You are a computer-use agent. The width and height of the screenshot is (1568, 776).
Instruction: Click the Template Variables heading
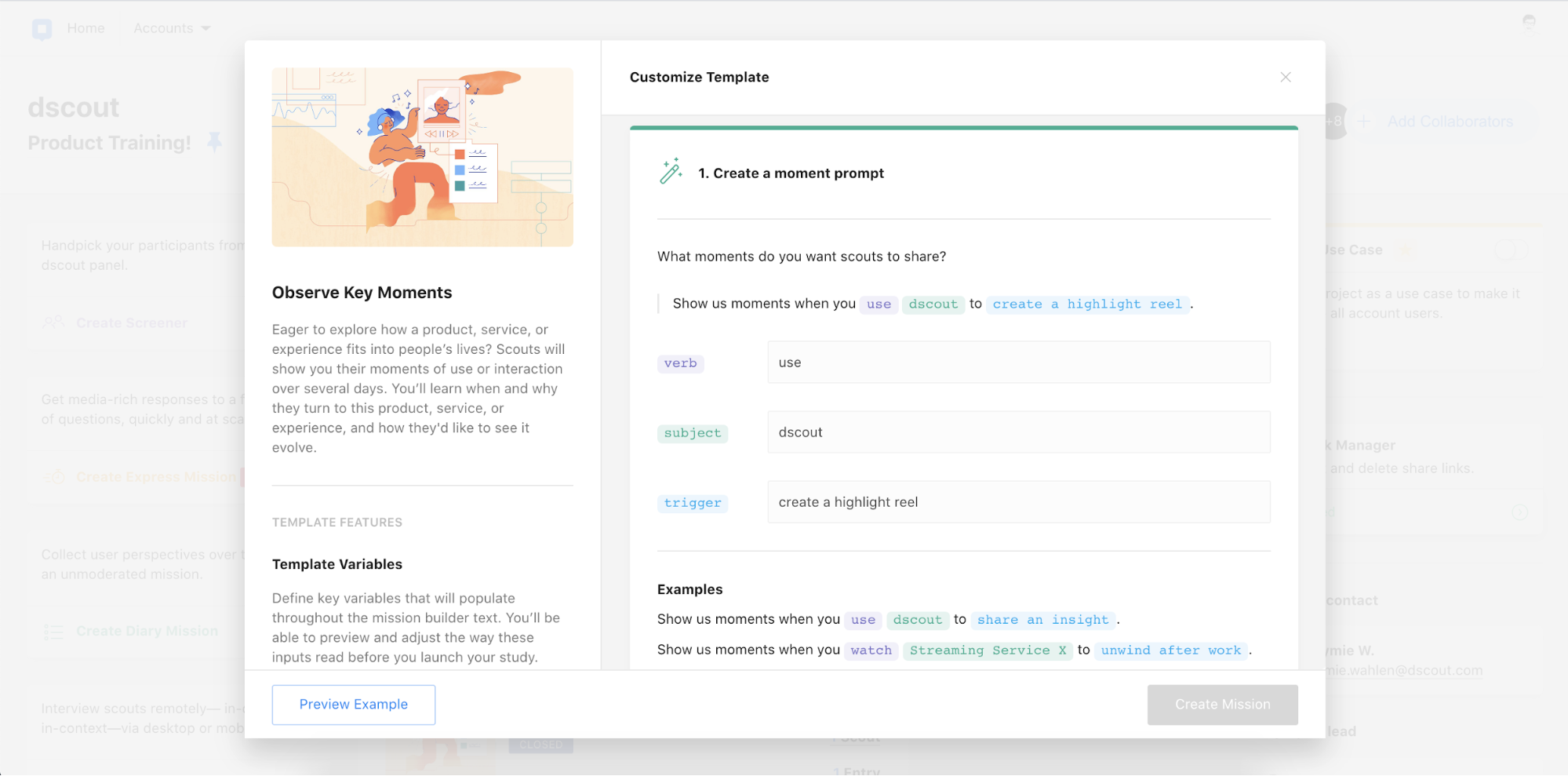tap(337, 564)
